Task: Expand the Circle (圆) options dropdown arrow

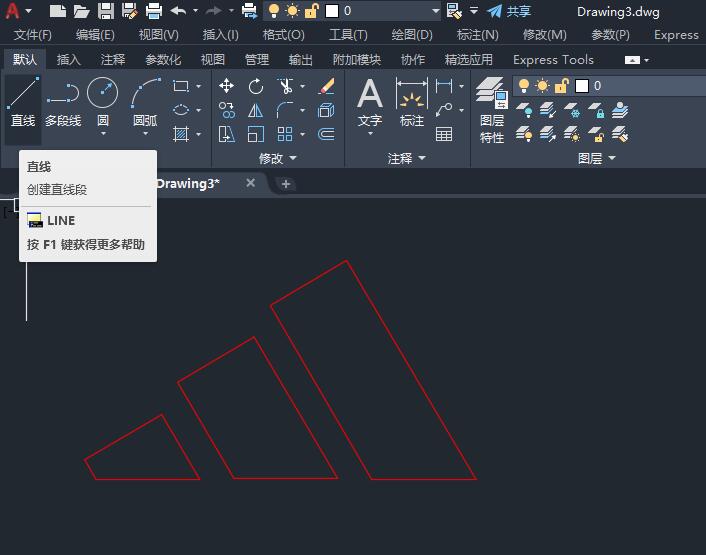Action: [103, 134]
